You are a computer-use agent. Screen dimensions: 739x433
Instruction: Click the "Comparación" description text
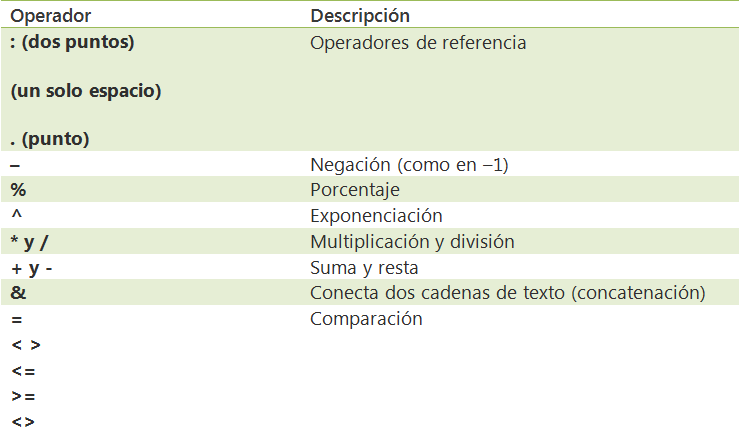click(366, 320)
